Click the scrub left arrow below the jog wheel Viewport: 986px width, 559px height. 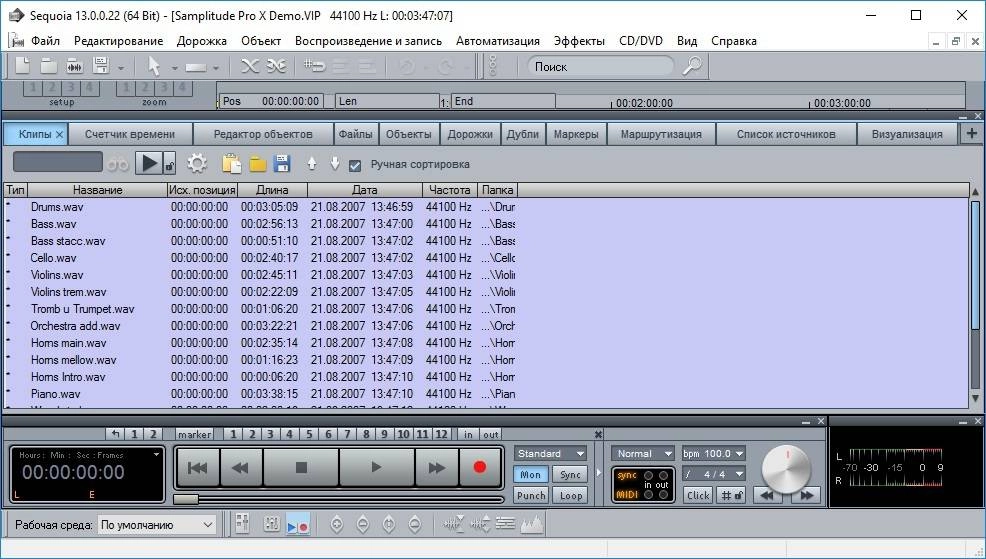767,495
